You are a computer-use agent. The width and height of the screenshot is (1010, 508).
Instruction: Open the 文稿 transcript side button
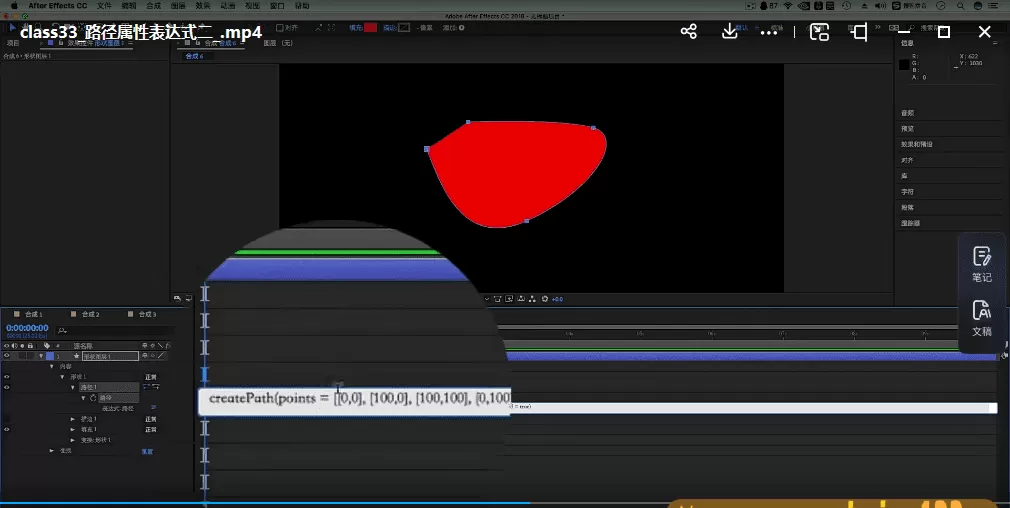981,316
